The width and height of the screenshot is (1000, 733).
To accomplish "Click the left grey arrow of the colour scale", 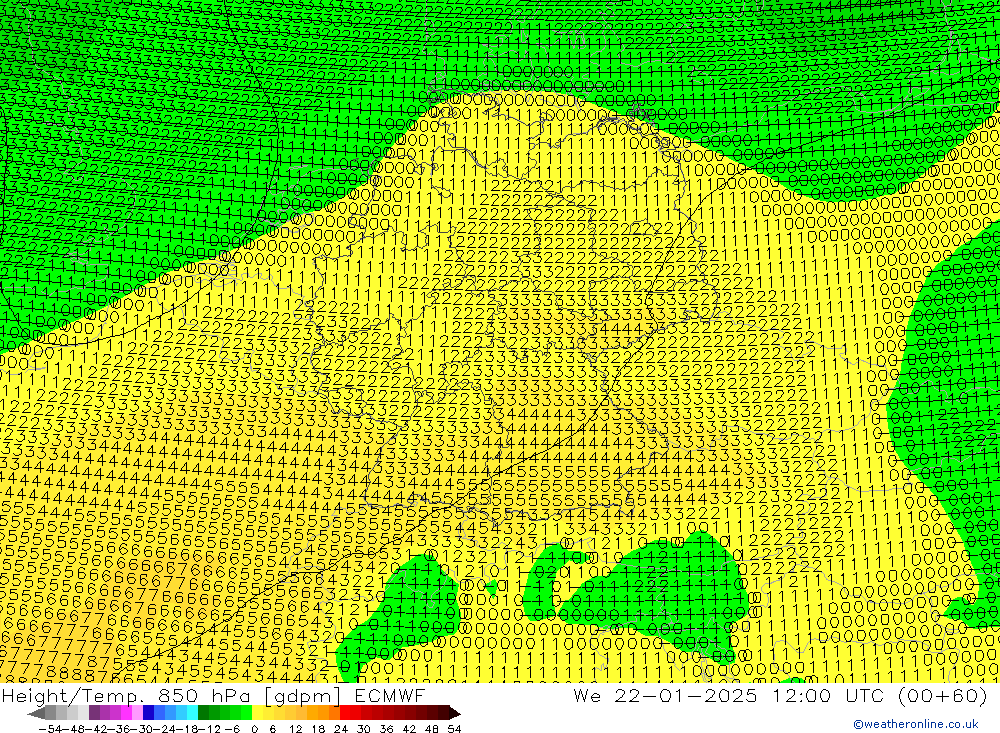I will pyautogui.click(x=36, y=713).
